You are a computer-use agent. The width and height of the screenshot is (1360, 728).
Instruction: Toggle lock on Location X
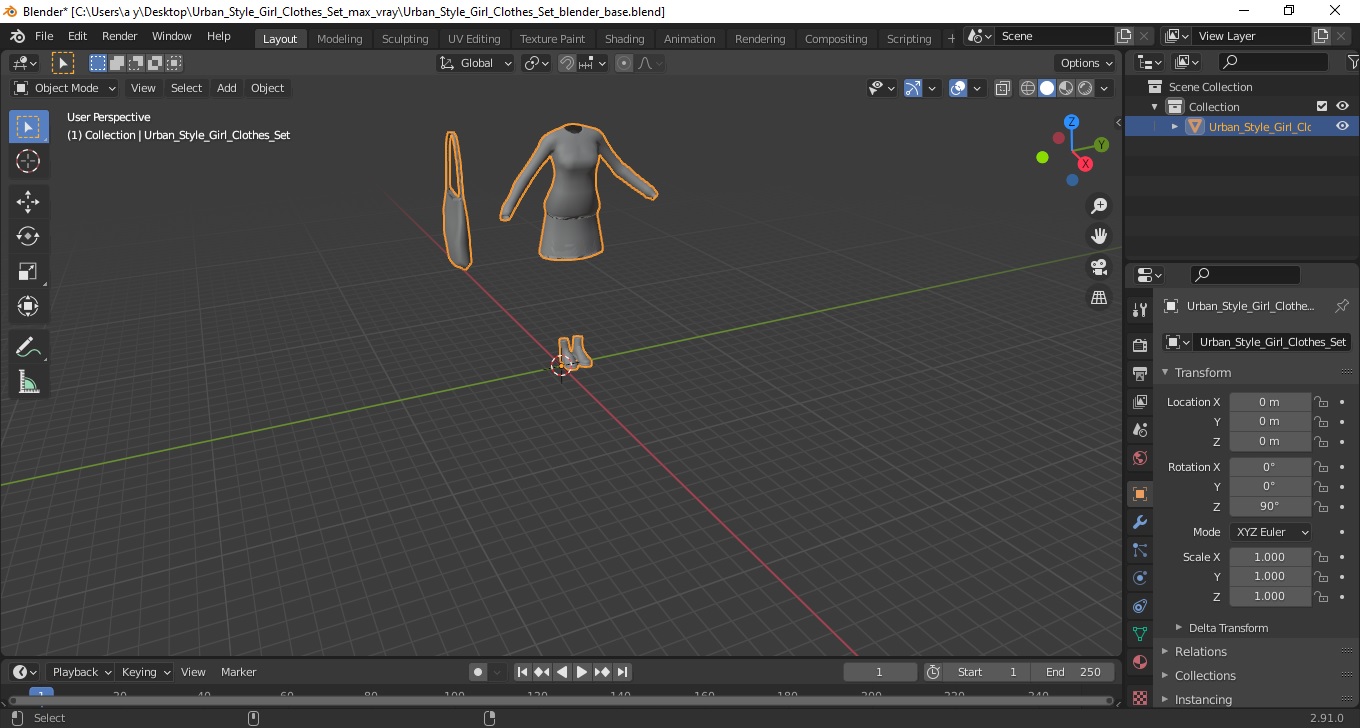pos(1321,402)
